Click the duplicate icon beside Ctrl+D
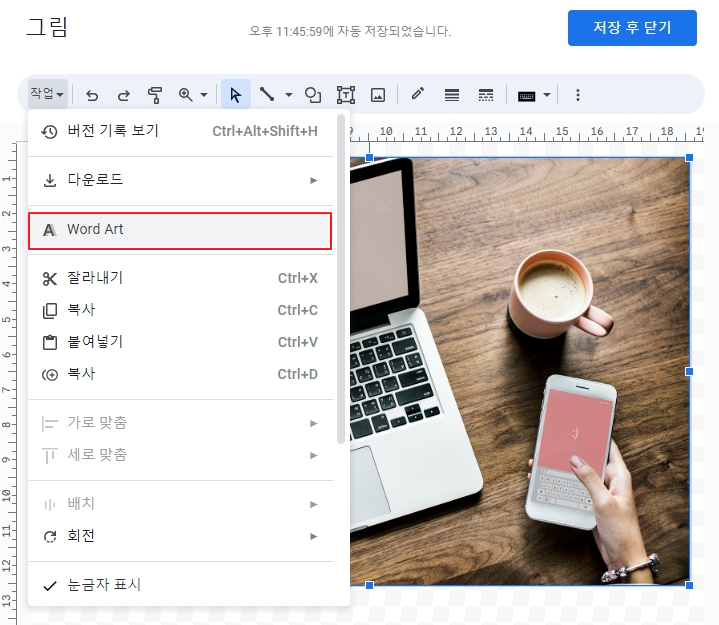 (50, 375)
